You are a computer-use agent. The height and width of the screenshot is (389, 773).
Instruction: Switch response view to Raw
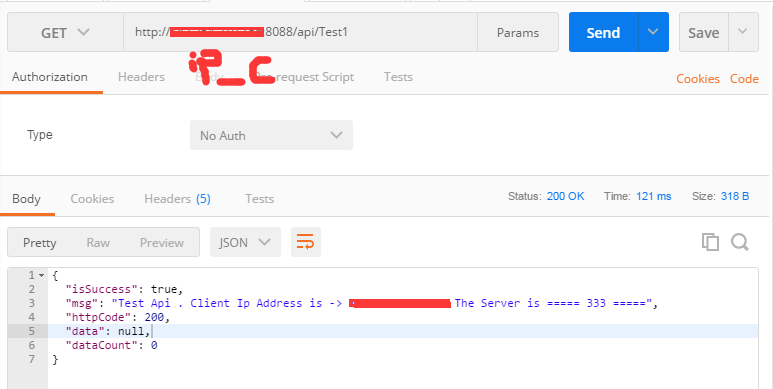(x=98, y=242)
